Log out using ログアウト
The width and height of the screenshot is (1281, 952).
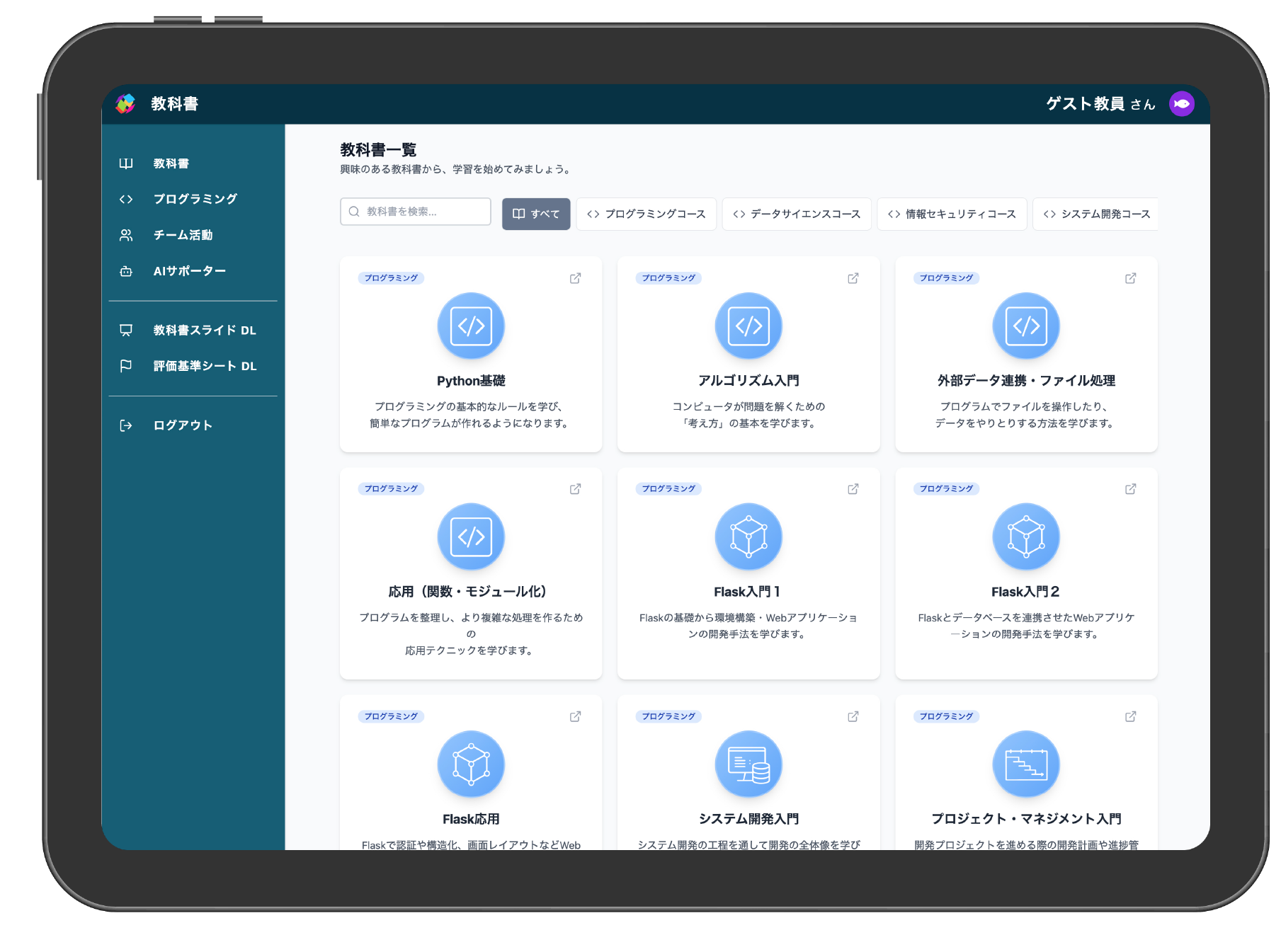(183, 425)
